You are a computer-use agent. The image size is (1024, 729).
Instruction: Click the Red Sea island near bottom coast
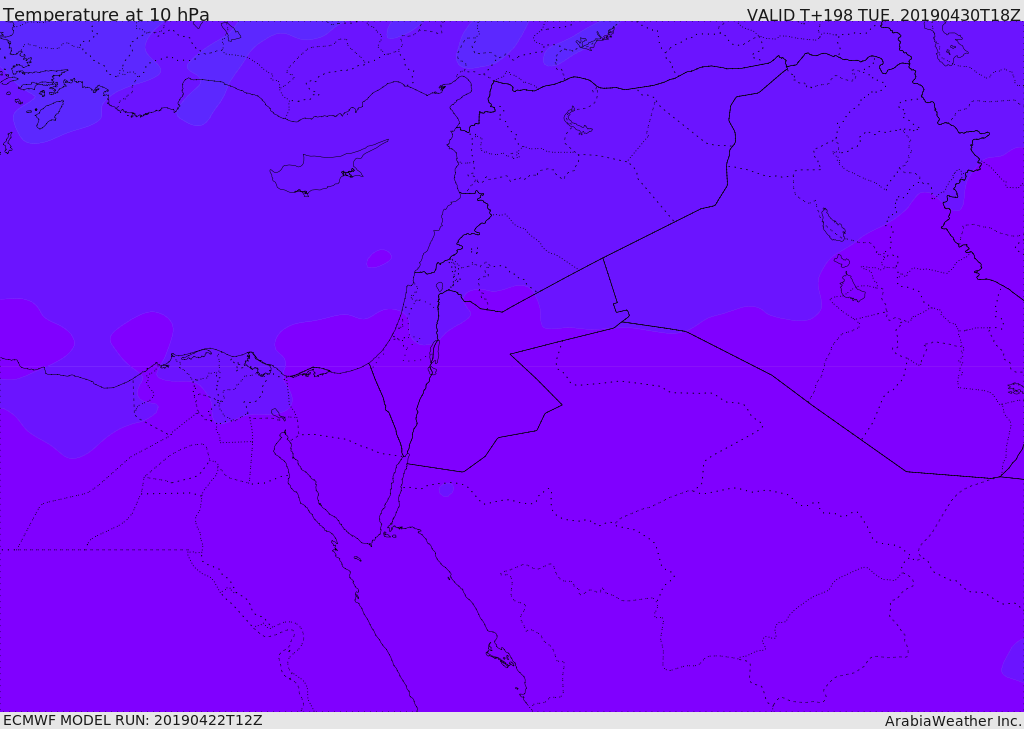click(502, 655)
